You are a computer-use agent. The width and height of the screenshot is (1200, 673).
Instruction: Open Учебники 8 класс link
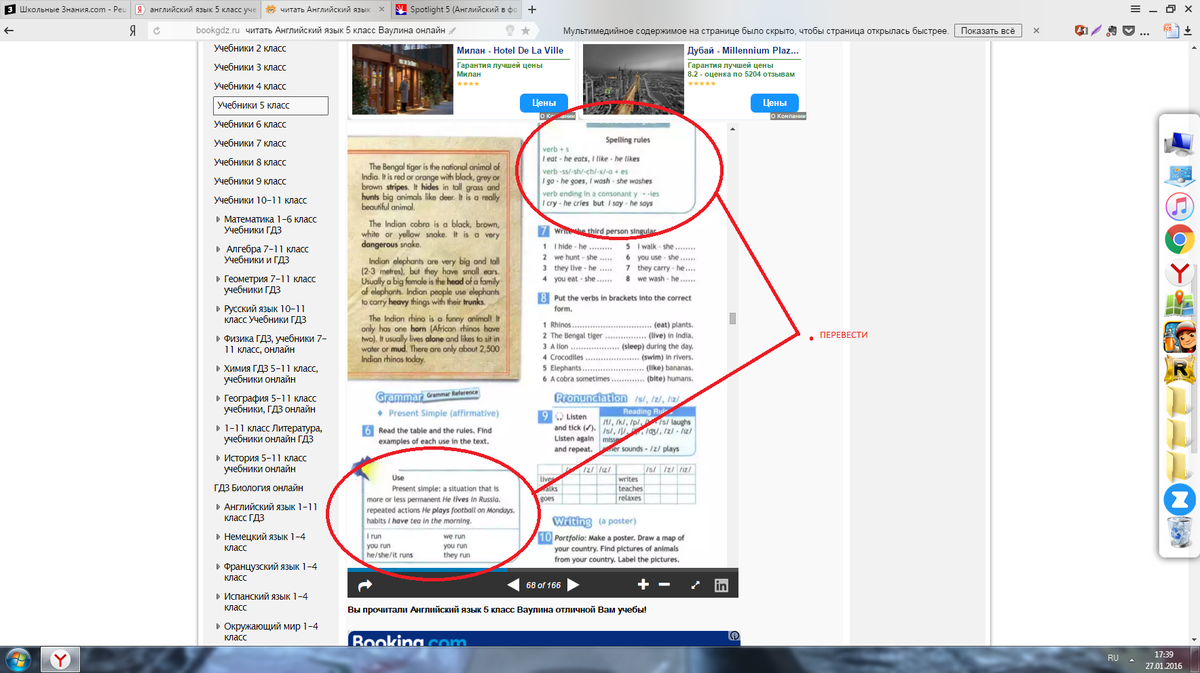tap(250, 162)
